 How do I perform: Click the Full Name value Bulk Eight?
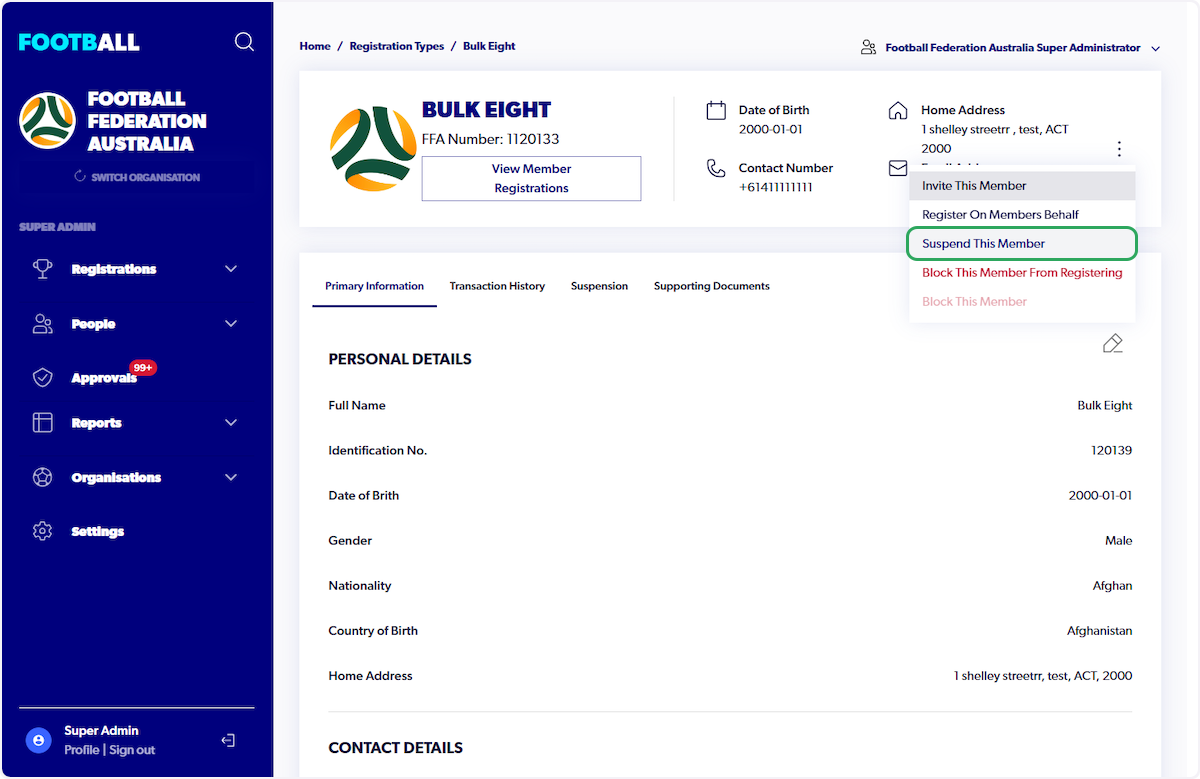tap(1105, 406)
